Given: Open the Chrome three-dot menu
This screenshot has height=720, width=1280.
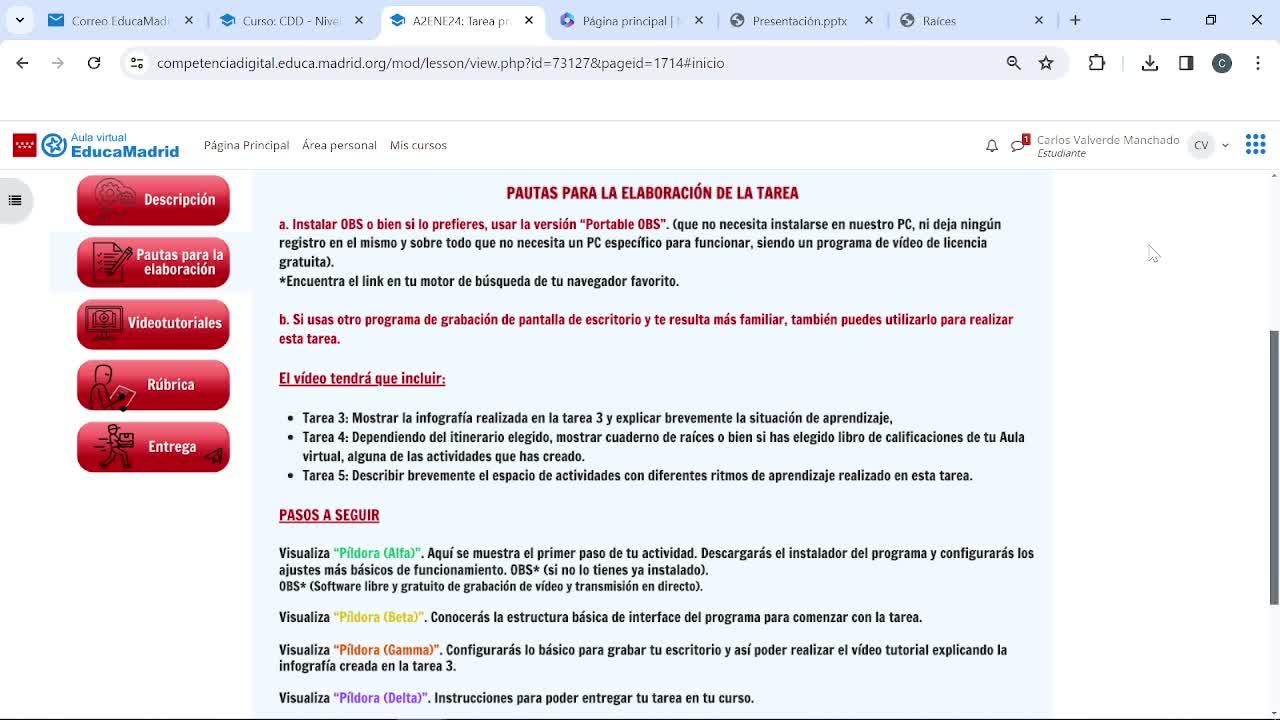Looking at the screenshot, I should tap(1258, 63).
